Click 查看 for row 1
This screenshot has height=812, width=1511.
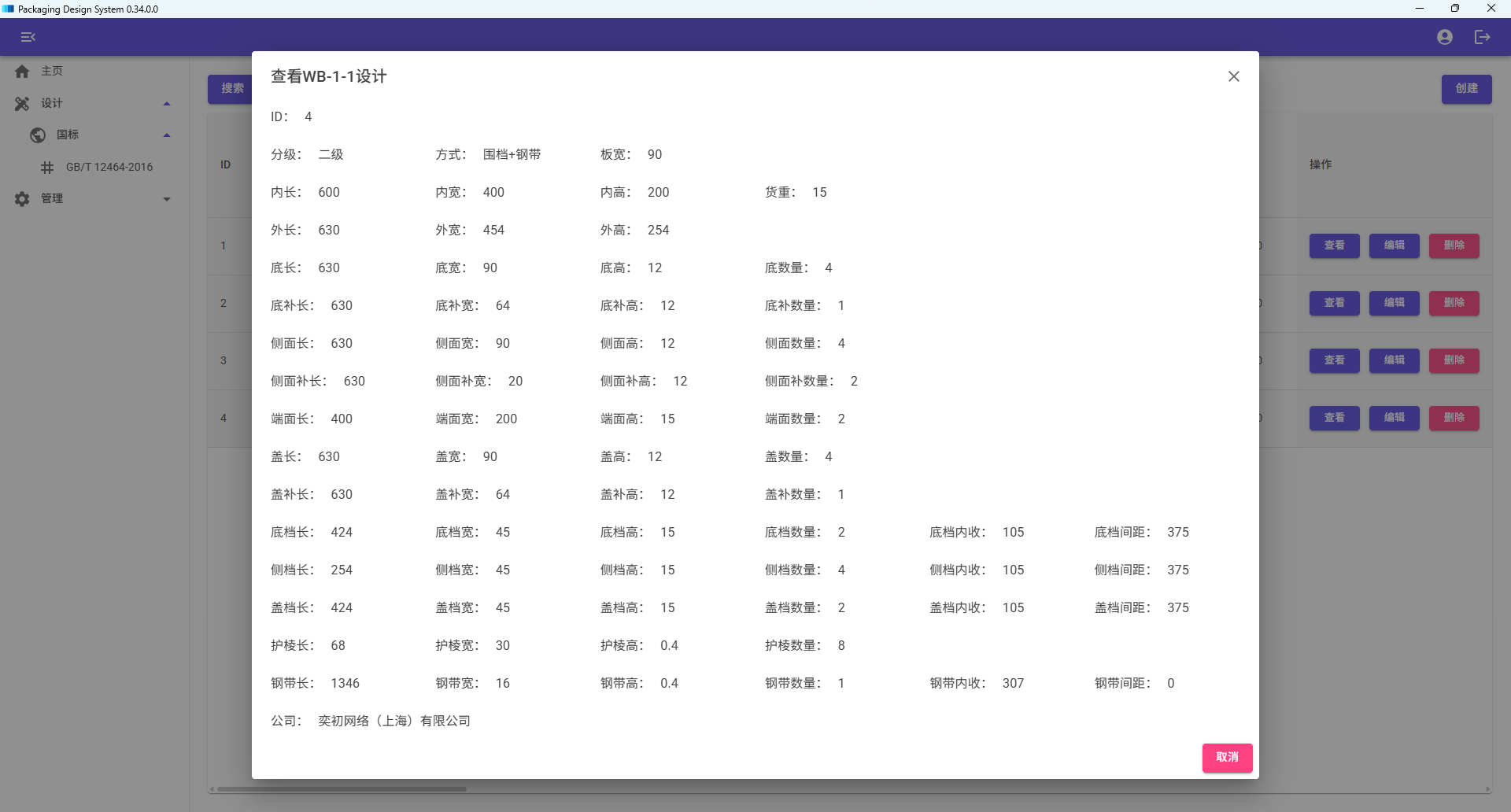pos(1335,245)
